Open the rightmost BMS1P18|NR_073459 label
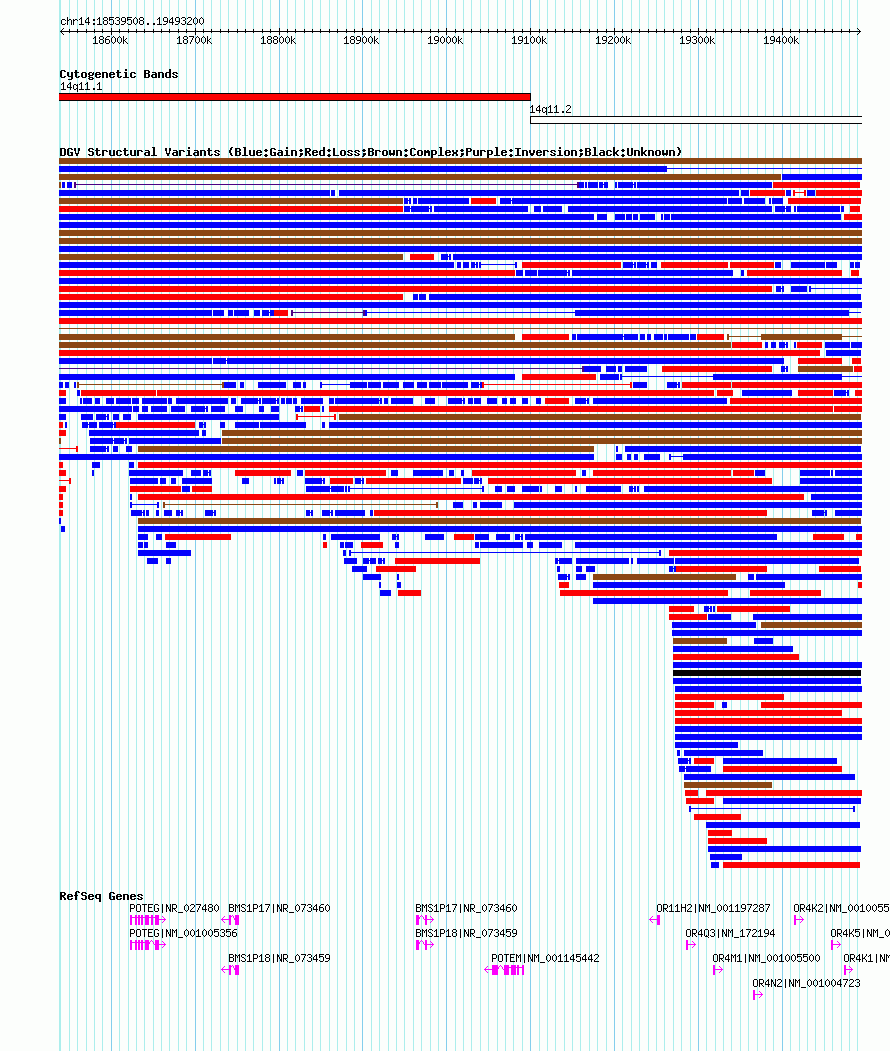This screenshot has width=890, height=1051. [466, 933]
